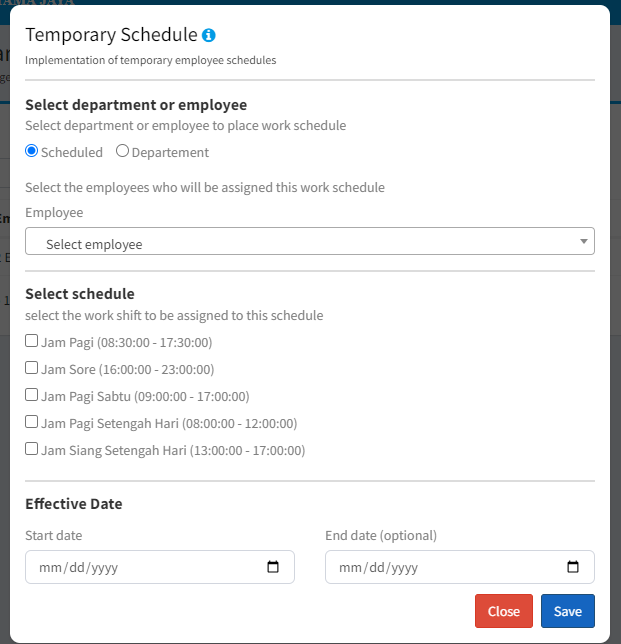The height and width of the screenshot is (644, 621).
Task: Tick the Jam Siang Setengah Hari checkbox
Action: point(32,450)
